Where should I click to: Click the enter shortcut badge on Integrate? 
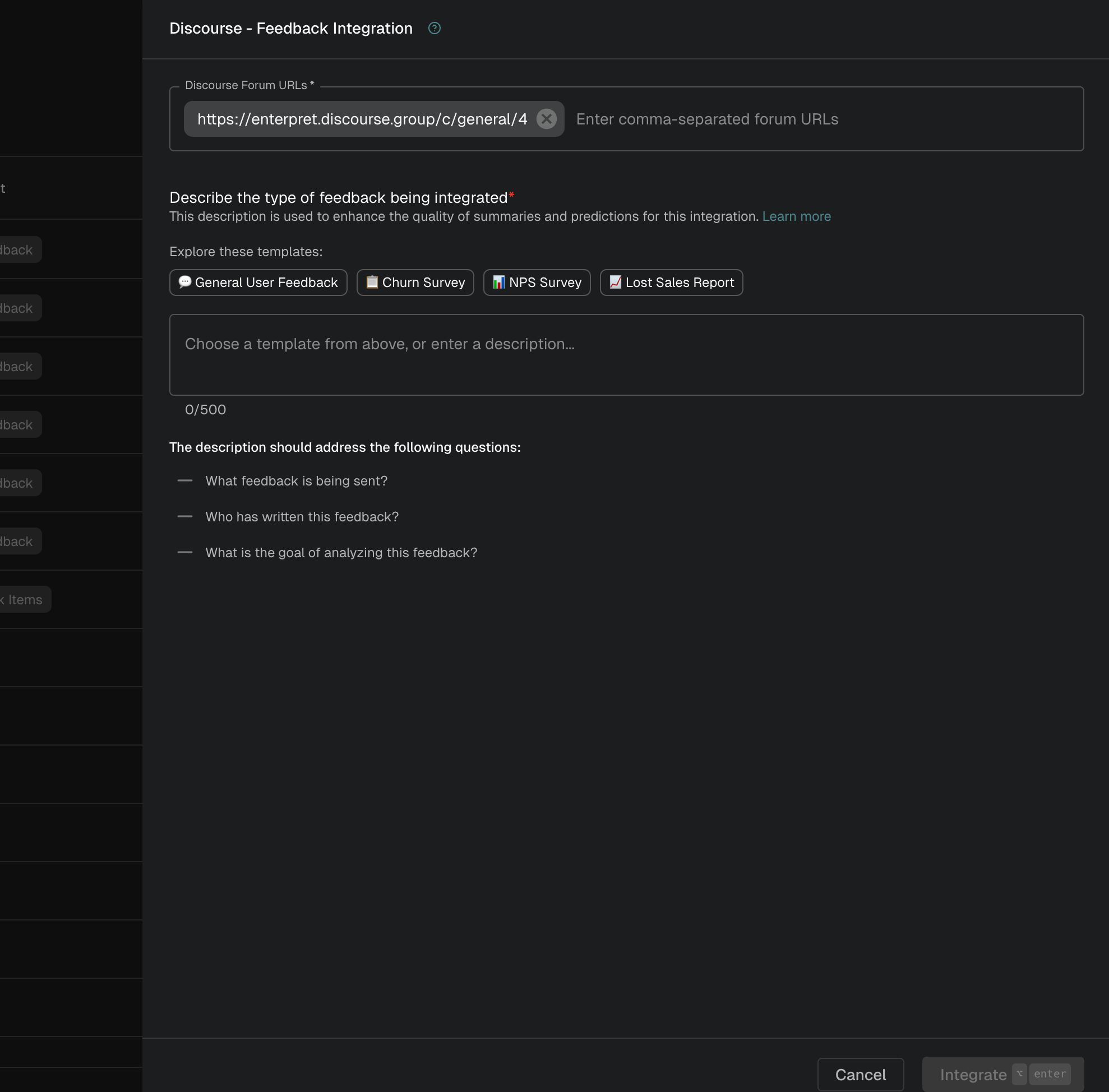1050,1074
